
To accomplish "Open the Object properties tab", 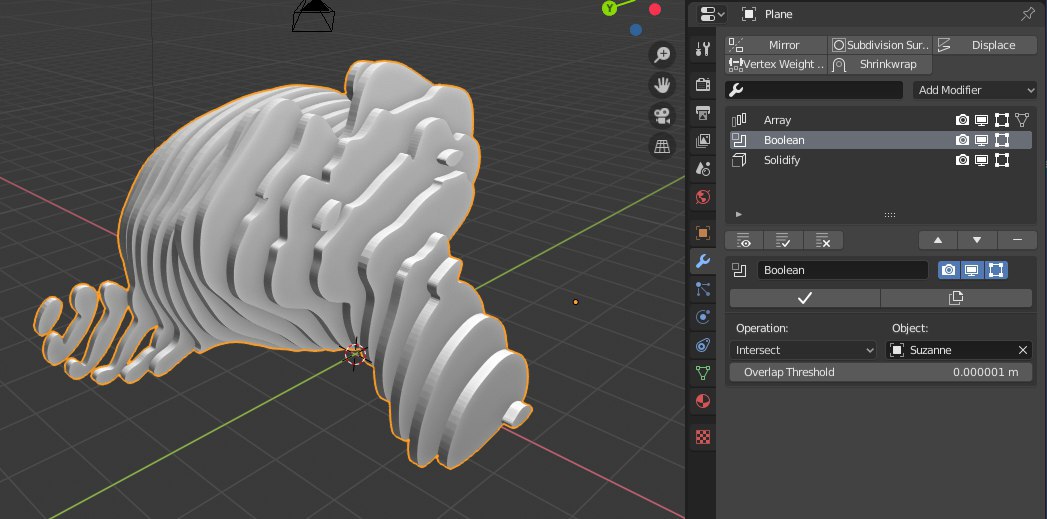I will point(702,233).
